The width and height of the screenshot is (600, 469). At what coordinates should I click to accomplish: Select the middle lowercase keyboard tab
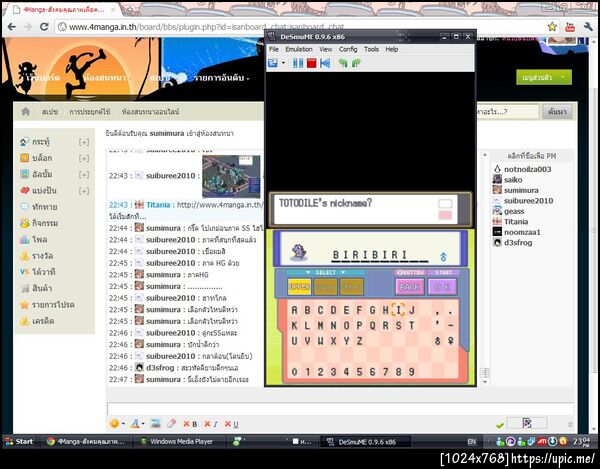click(325, 287)
